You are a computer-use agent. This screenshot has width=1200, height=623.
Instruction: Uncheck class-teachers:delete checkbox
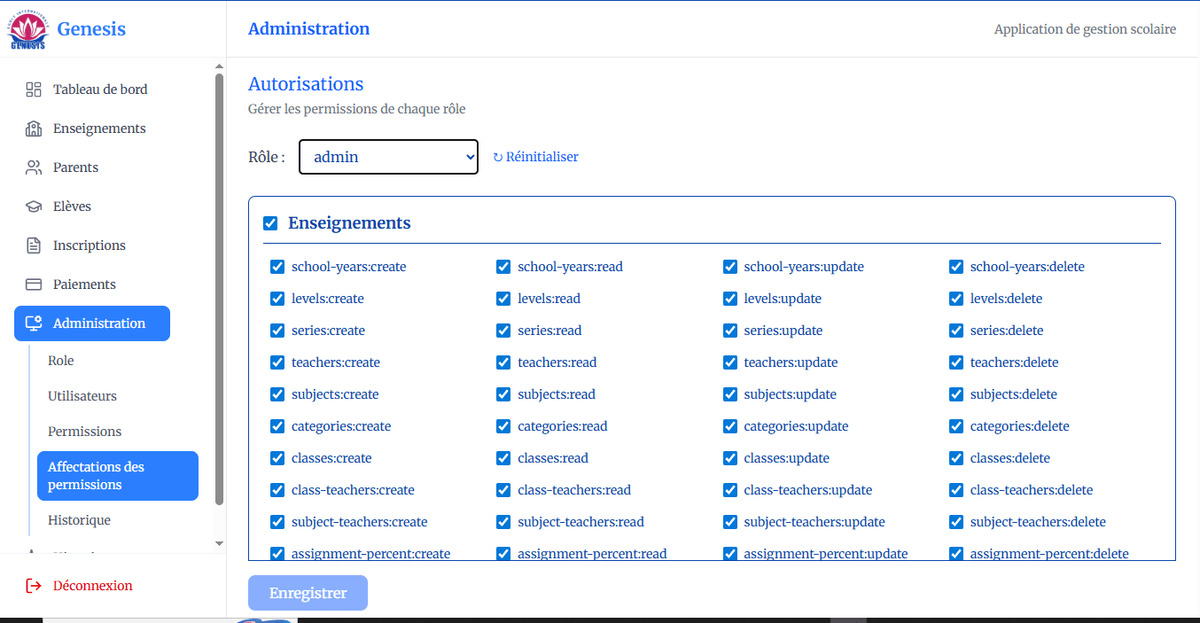956,490
